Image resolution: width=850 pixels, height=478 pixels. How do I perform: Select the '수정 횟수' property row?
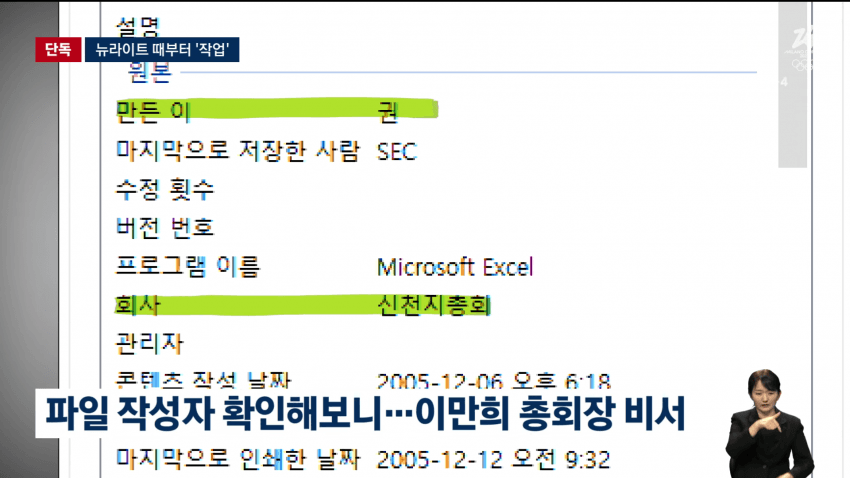pyautogui.click(x=164, y=190)
